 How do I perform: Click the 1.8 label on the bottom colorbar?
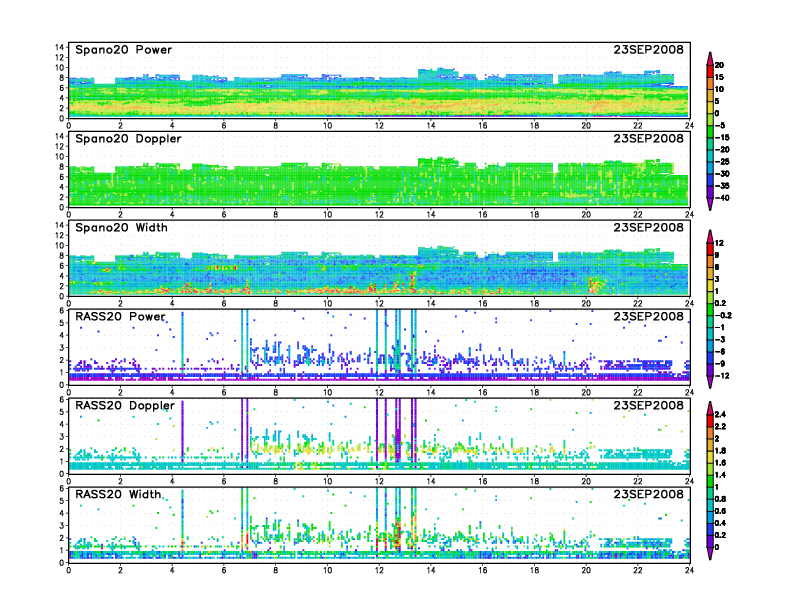tap(720, 451)
